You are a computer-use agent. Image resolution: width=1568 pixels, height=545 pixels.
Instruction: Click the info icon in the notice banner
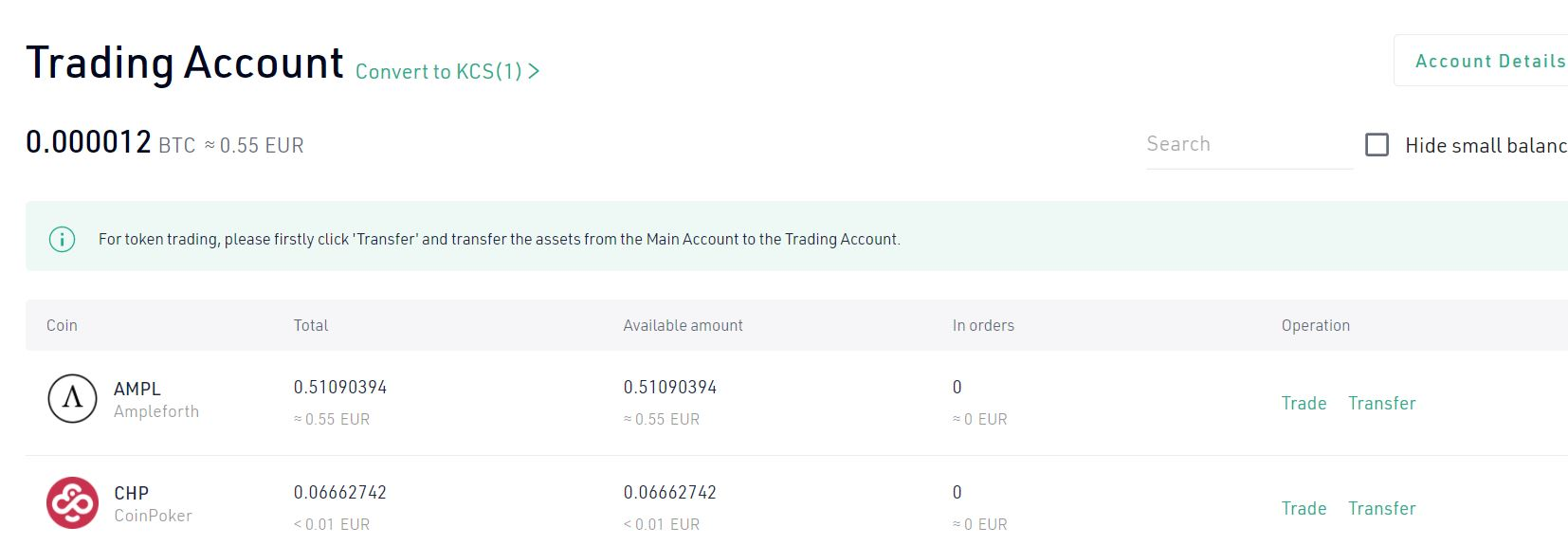(x=62, y=239)
